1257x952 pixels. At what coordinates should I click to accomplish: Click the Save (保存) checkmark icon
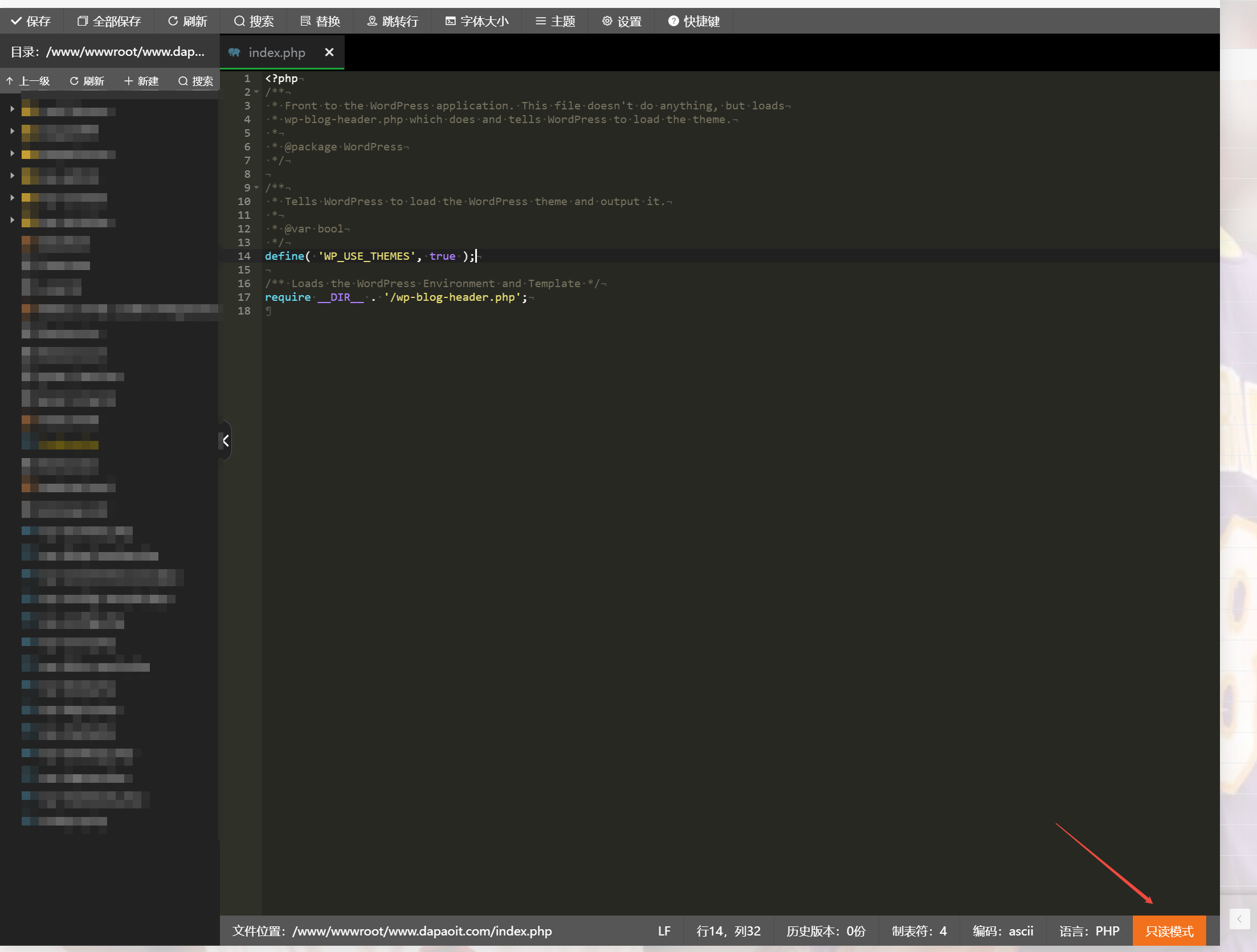coord(17,21)
